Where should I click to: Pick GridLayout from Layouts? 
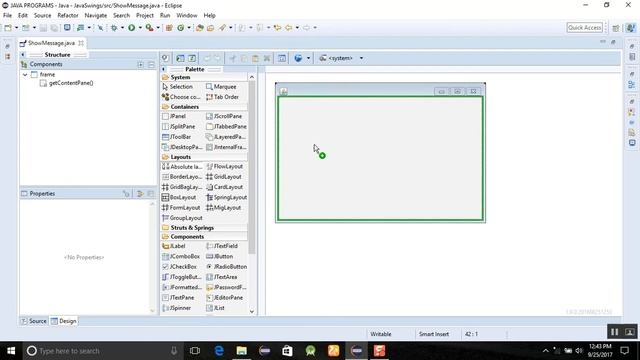(224, 177)
